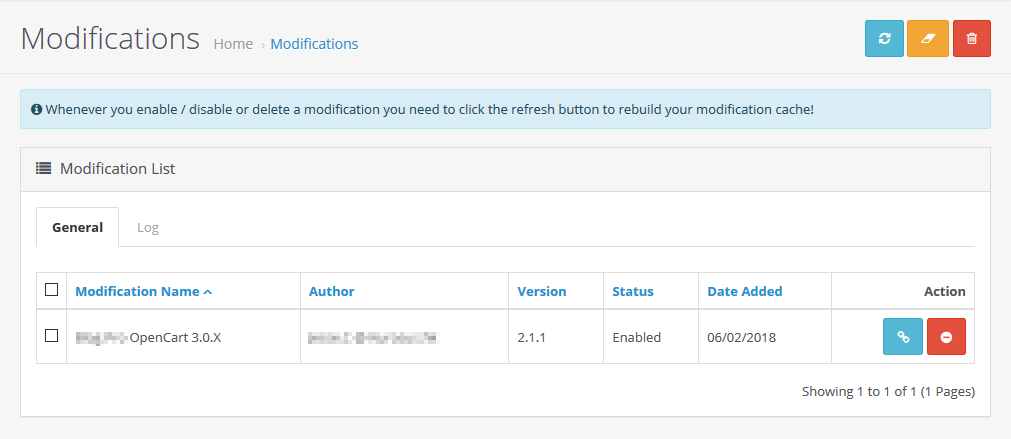Sort the list by Version column

coord(541,291)
